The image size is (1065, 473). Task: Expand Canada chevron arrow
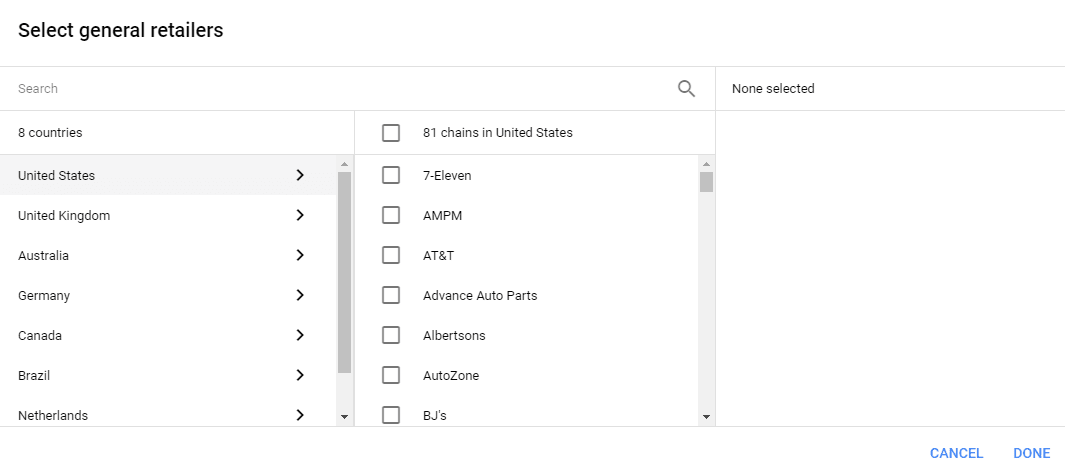[300, 335]
